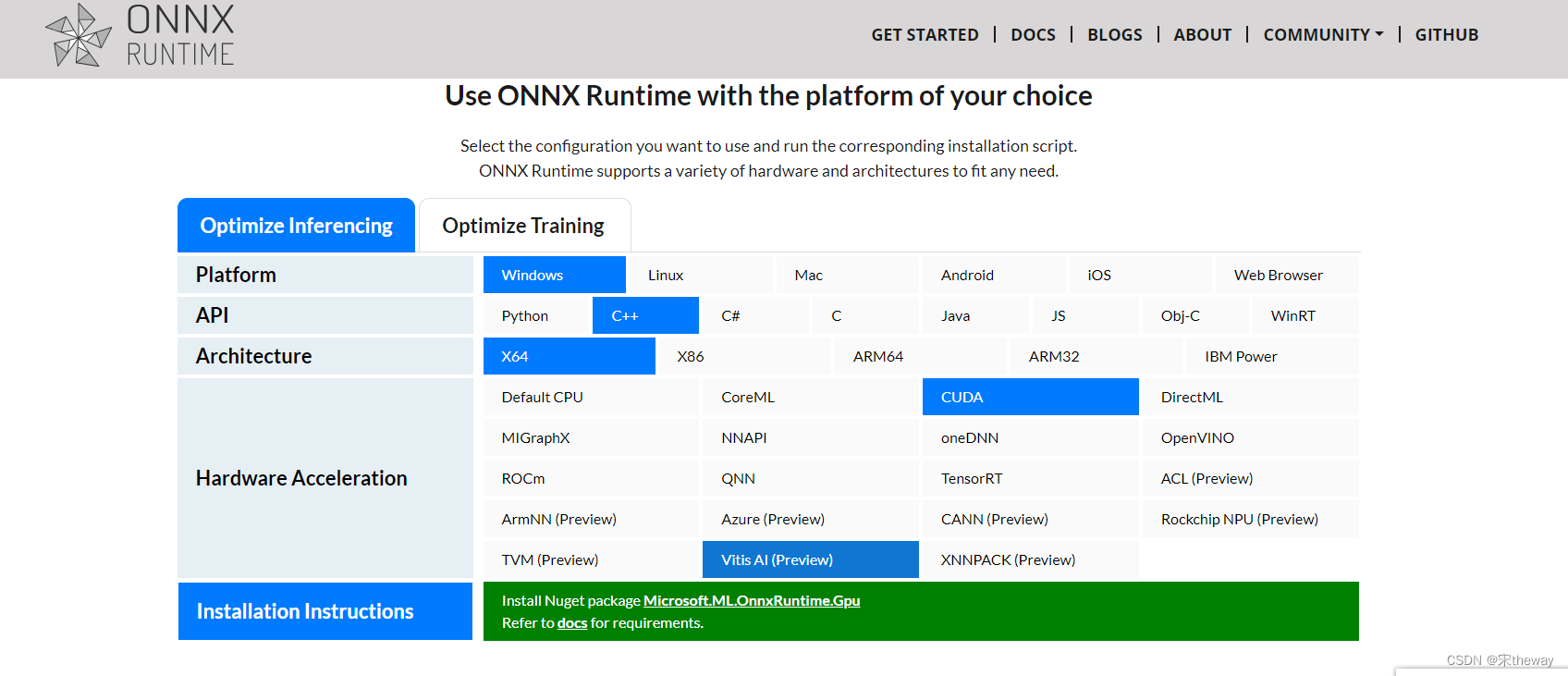Select the X64 architecture

[x=569, y=356]
